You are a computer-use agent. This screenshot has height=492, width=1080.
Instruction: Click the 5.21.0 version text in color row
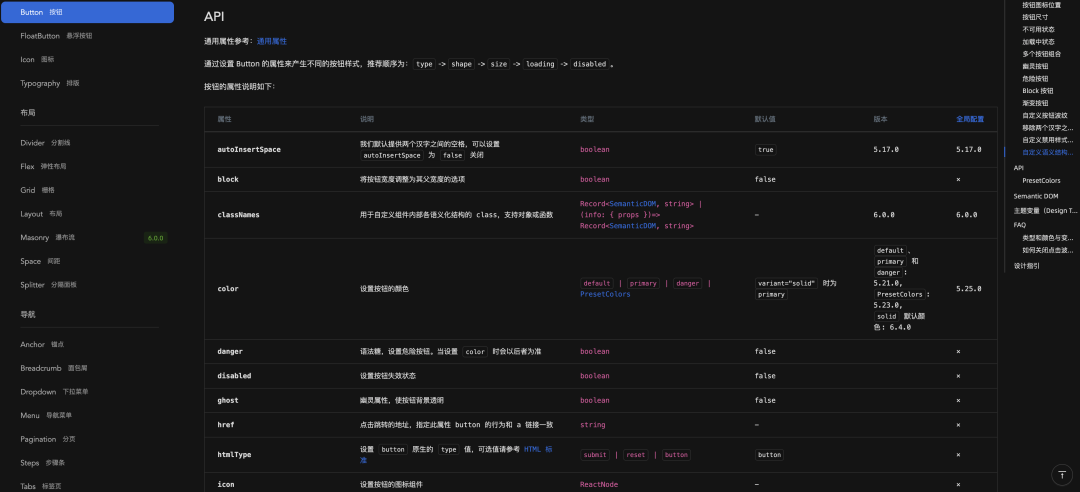[x=889, y=283]
